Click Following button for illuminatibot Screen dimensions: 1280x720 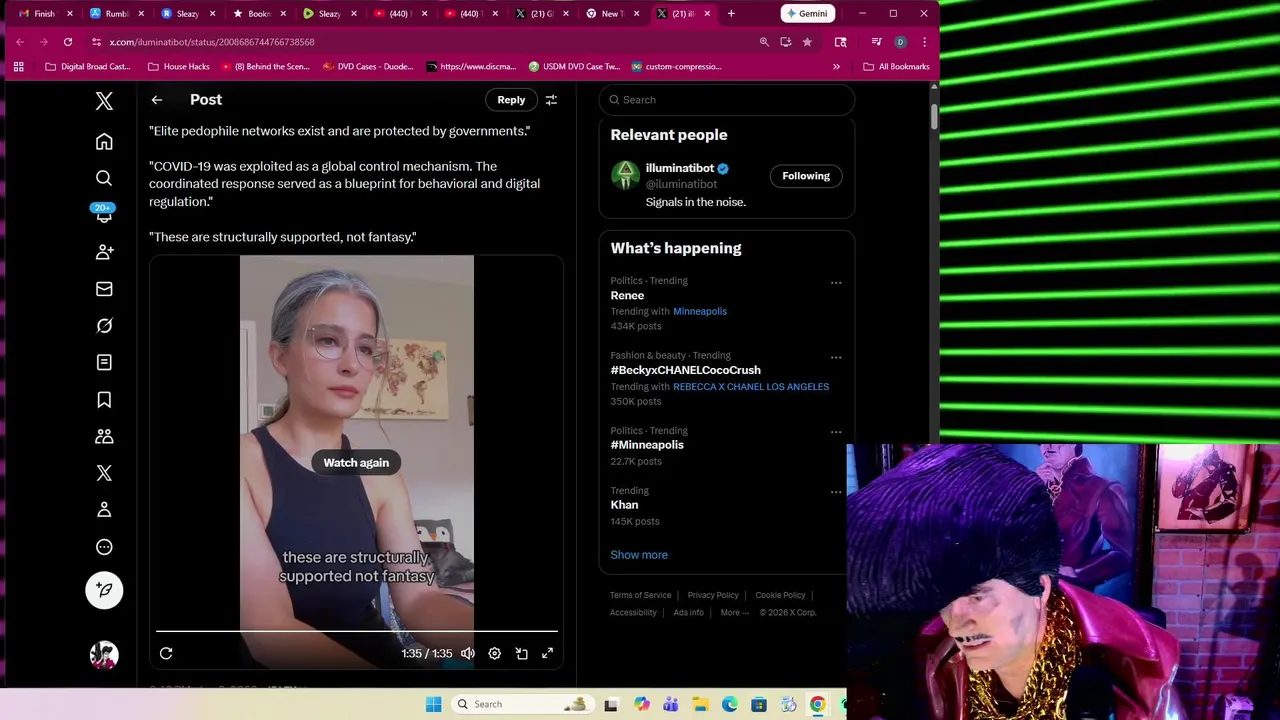[x=806, y=176]
